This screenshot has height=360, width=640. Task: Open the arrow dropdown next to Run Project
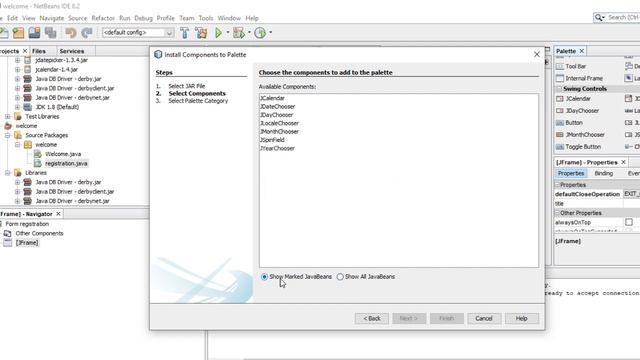228,33
